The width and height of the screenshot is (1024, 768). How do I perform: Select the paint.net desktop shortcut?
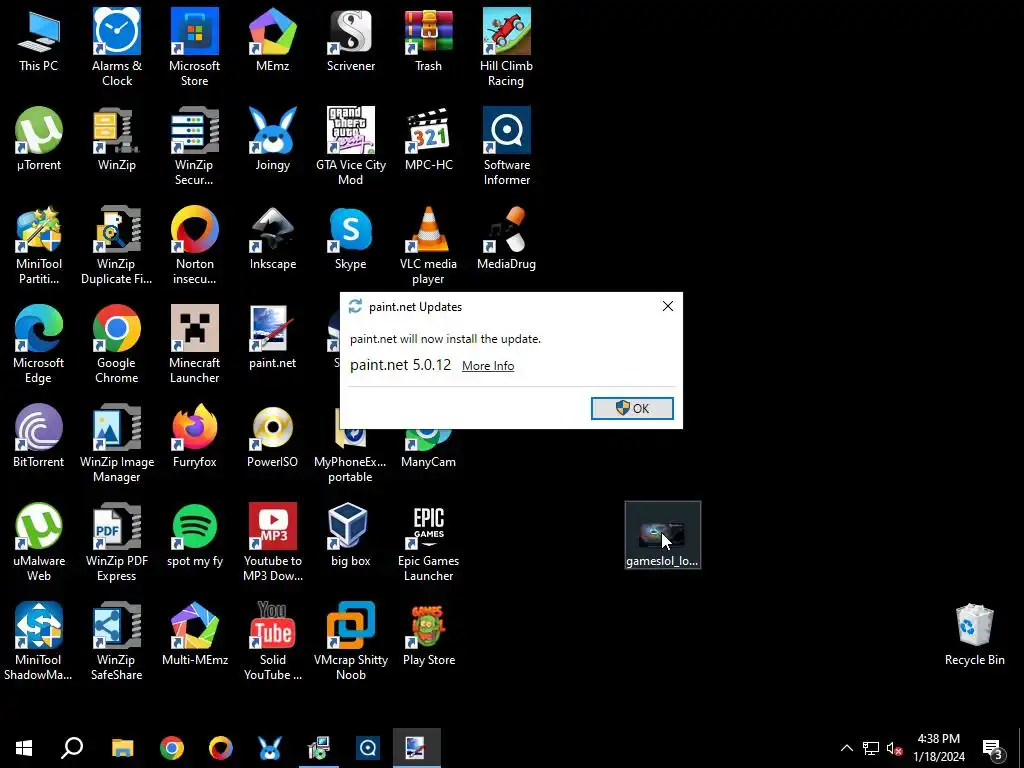click(x=273, y=338)
